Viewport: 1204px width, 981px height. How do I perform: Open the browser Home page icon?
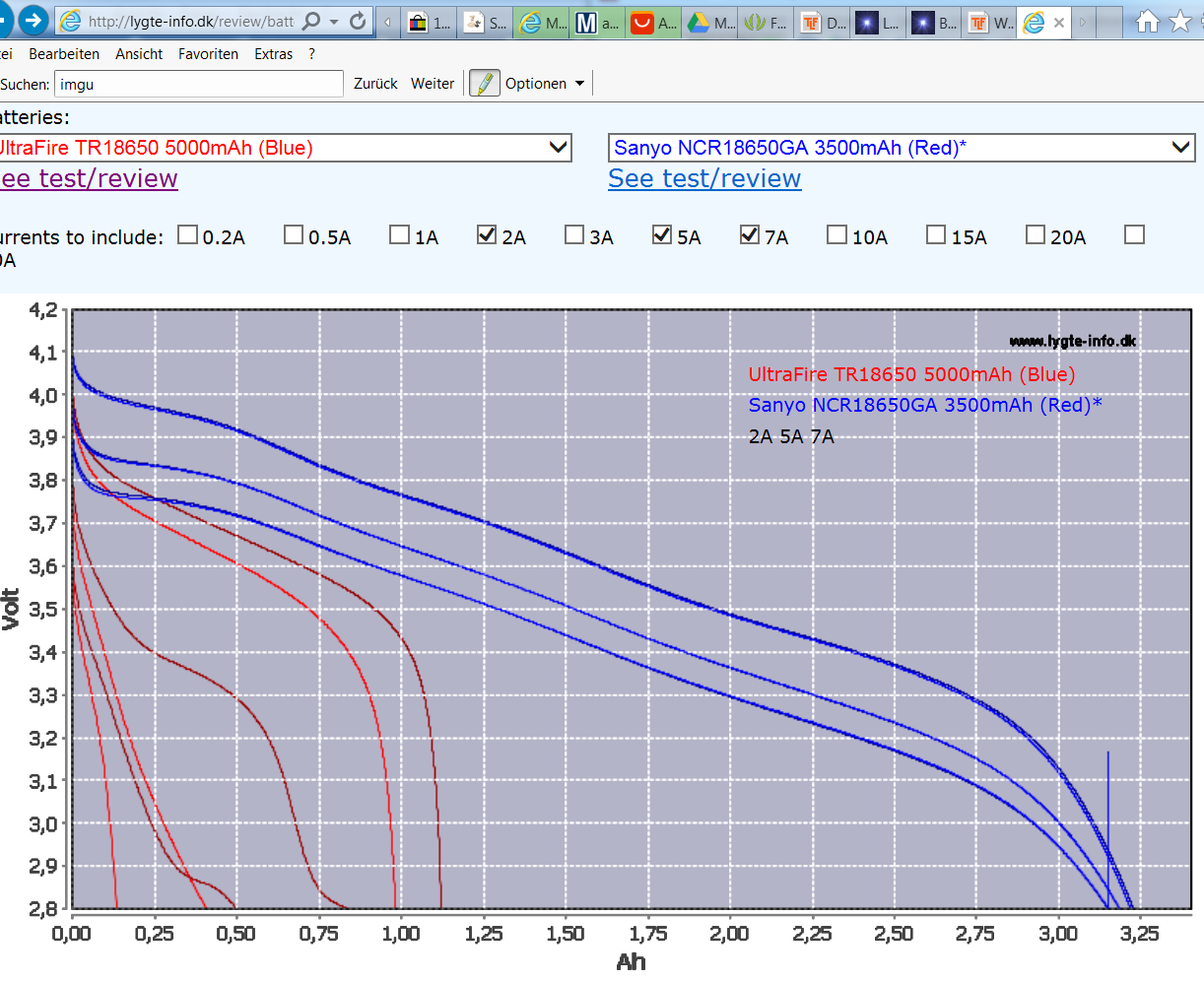pos(1148,22)
